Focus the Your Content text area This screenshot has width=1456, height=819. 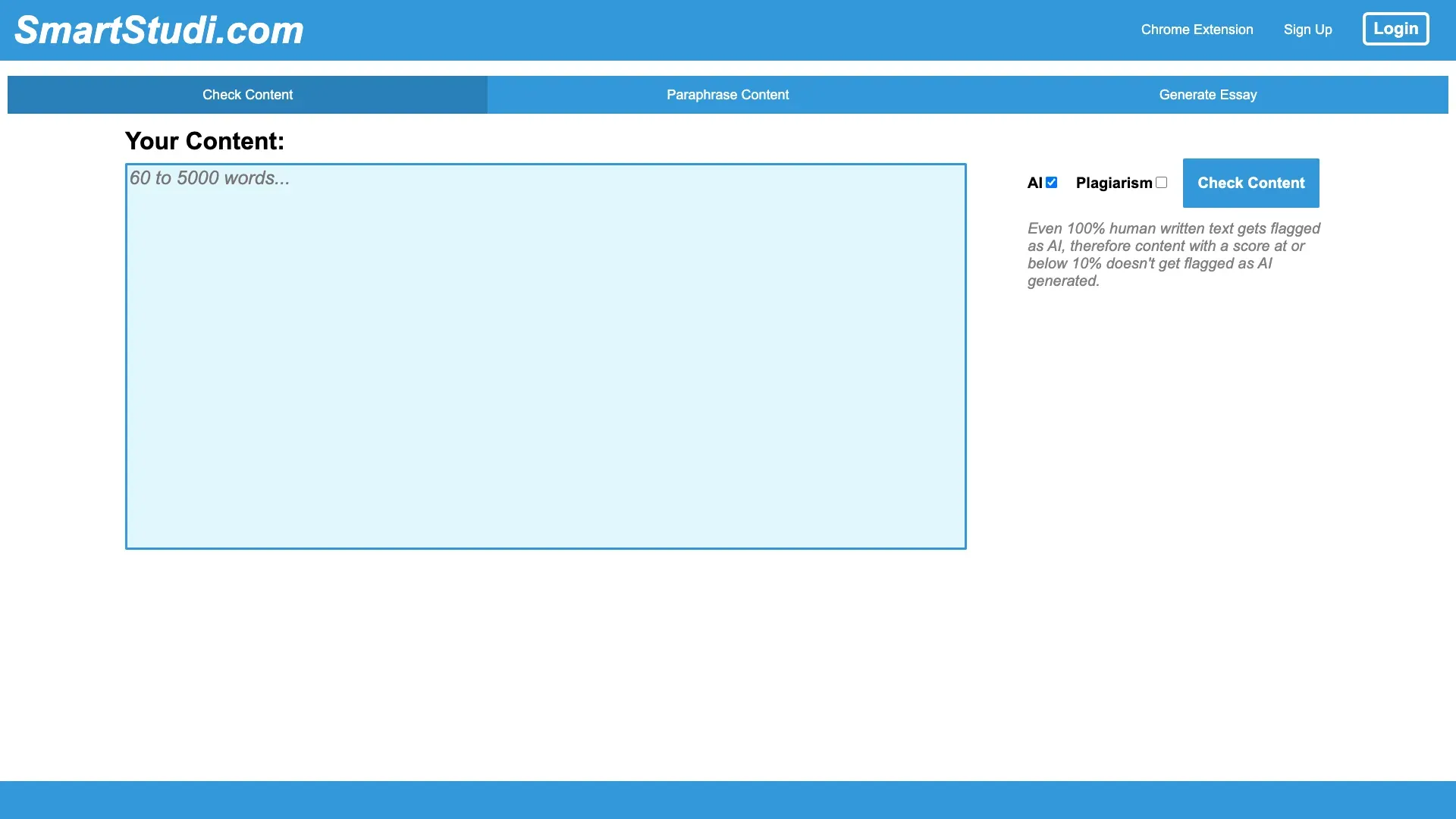tap(546, 356)
